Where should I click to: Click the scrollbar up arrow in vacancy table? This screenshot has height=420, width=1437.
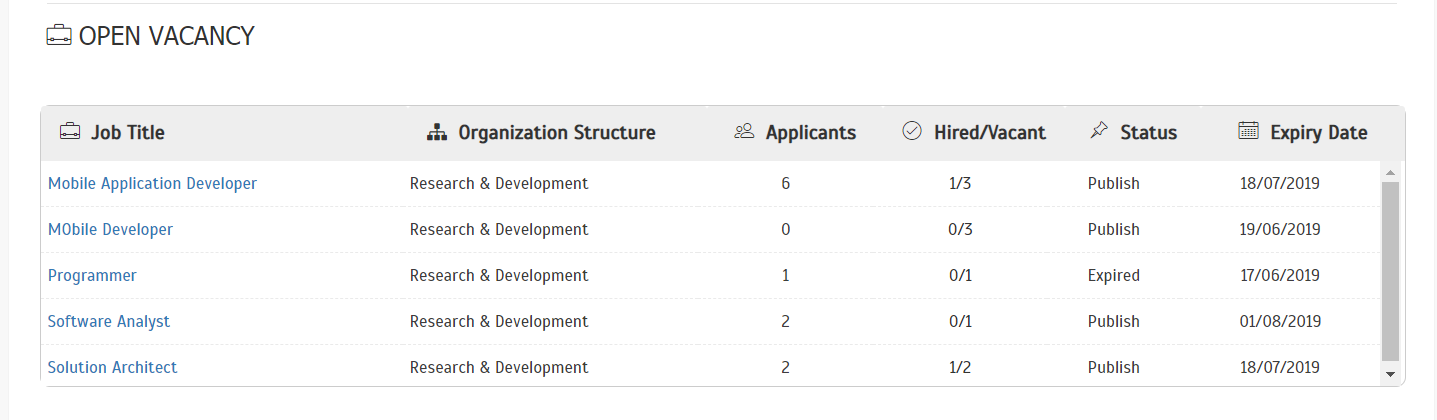pos(1390,172)
